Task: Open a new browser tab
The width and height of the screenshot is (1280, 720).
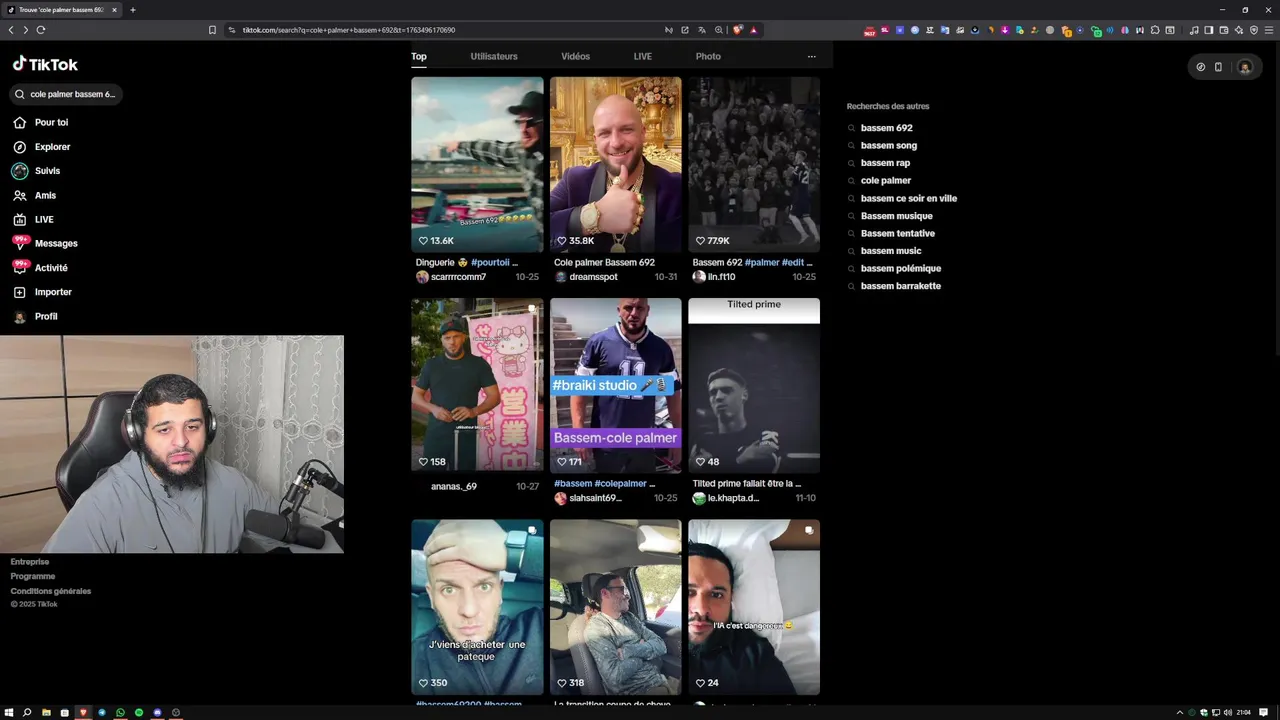Action: pos(132,10)
